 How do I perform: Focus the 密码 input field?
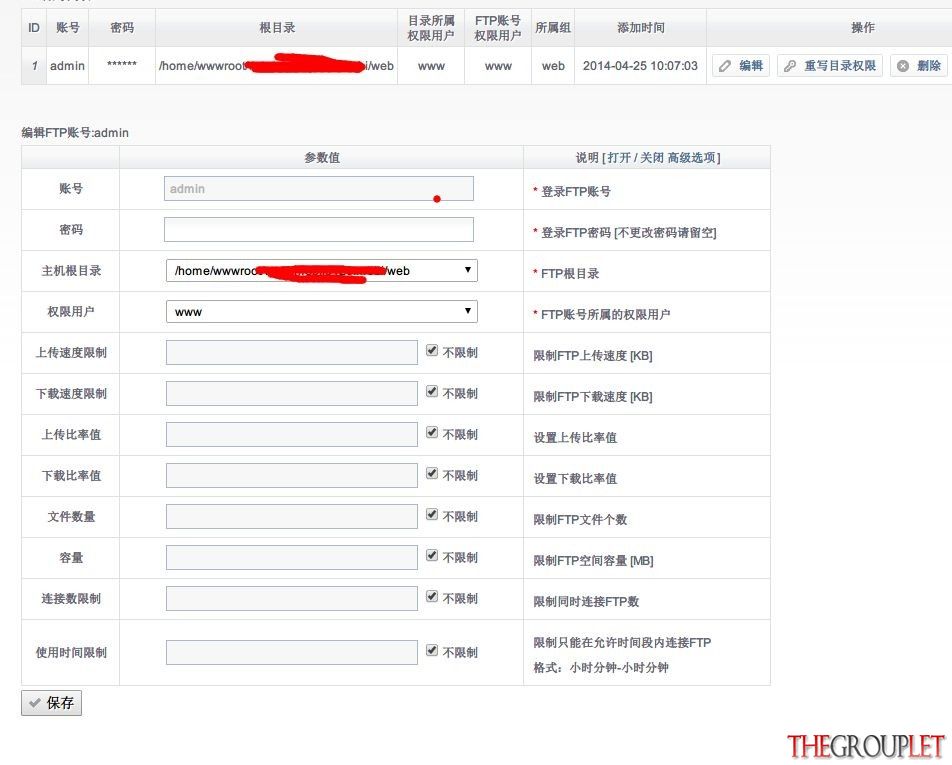coord(319,230)
